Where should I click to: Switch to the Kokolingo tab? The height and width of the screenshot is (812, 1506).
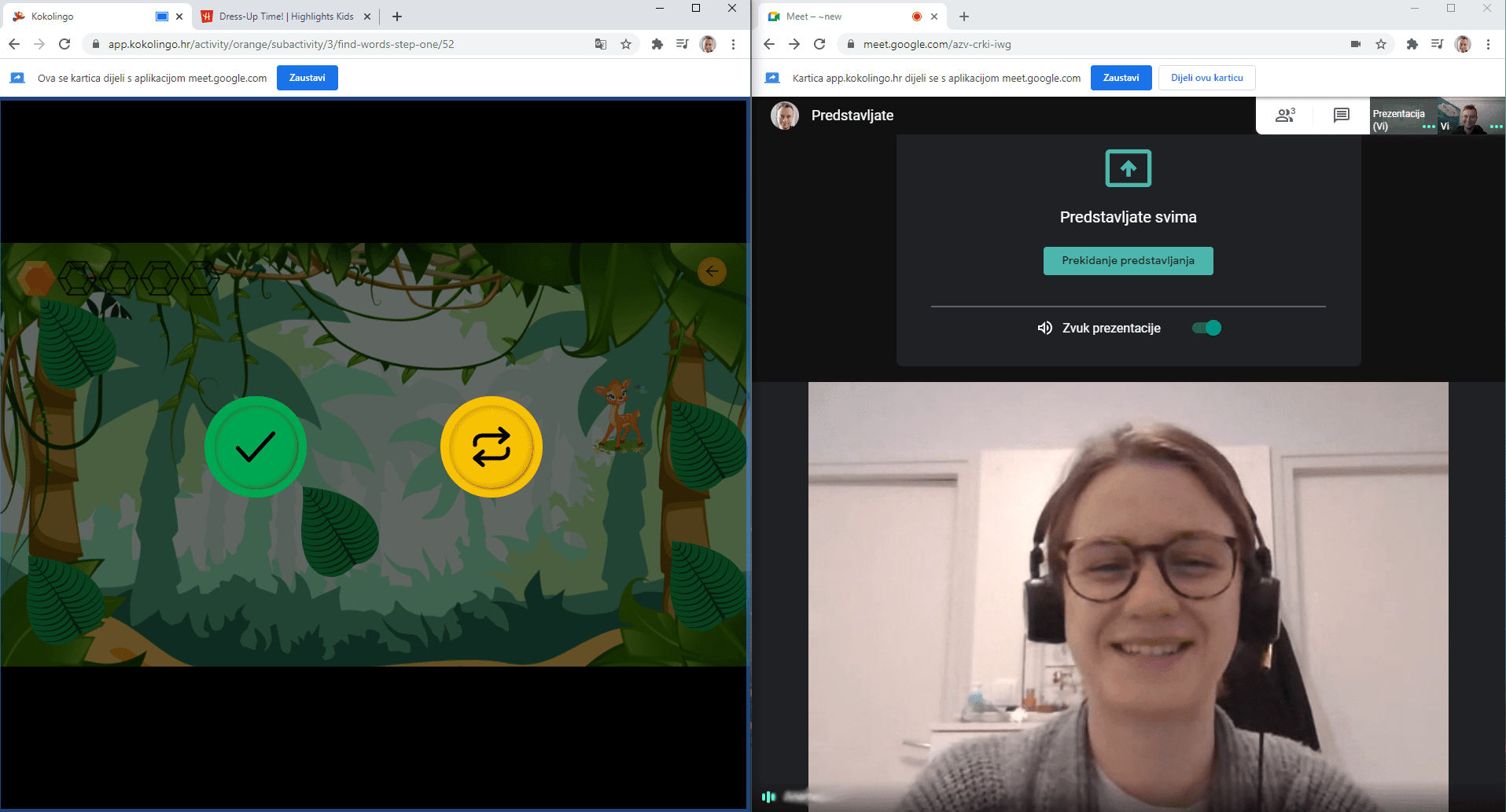pos(94,17)
